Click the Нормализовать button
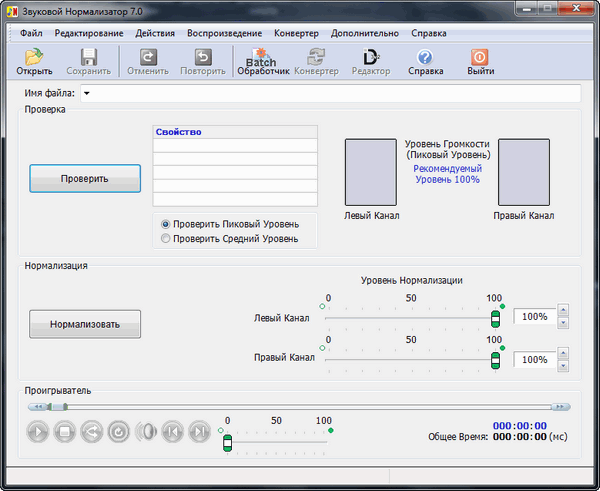Screen dimensions: 600x491 [x=85, y=324]
